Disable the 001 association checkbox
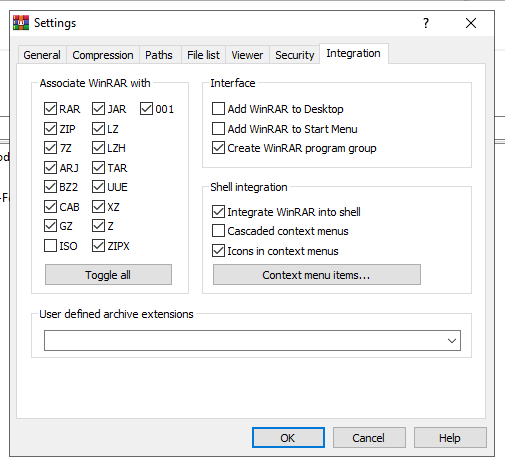The height and width of the screenshot is (467, 505). (146, 109)
